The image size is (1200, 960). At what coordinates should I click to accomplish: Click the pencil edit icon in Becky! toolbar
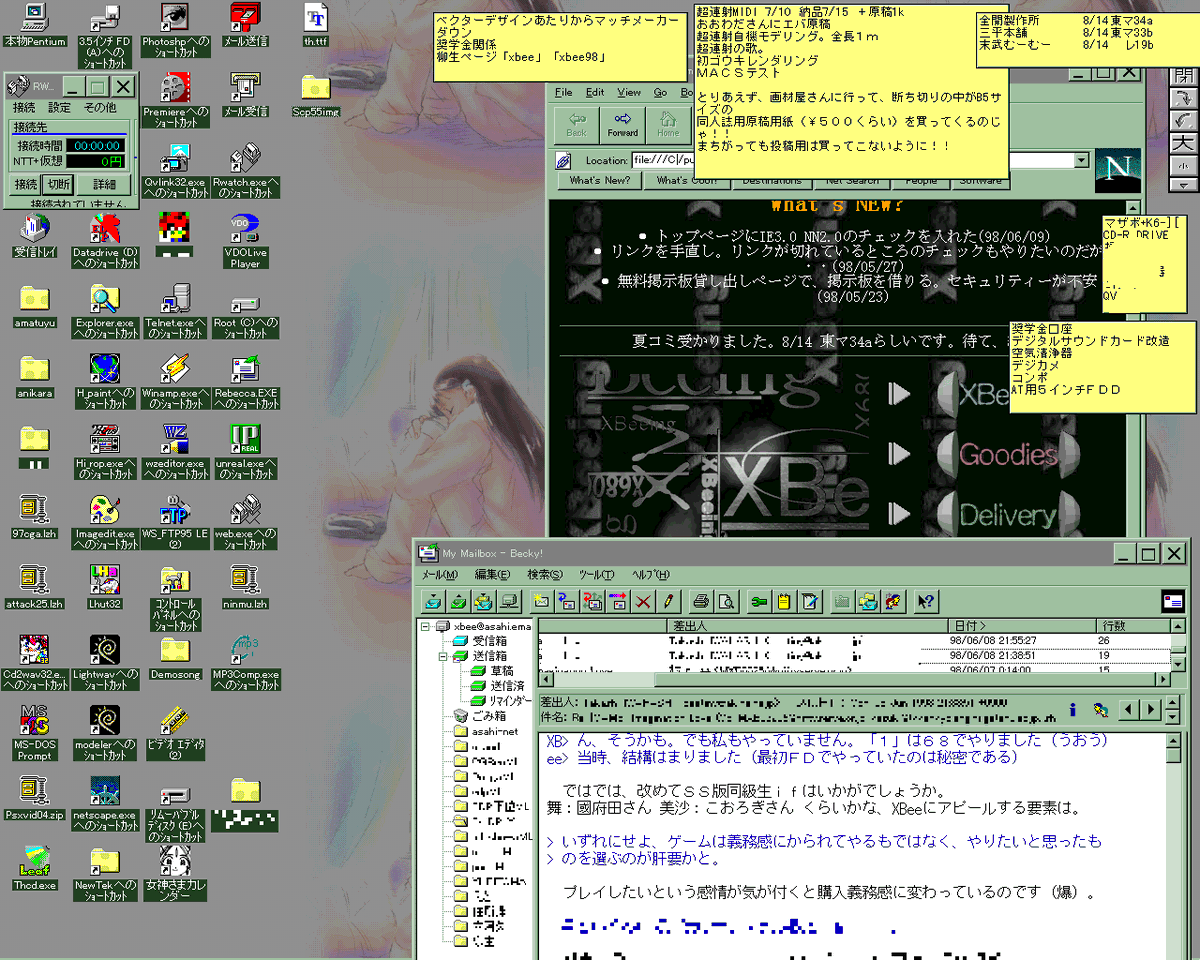click(x=668, y=600)
